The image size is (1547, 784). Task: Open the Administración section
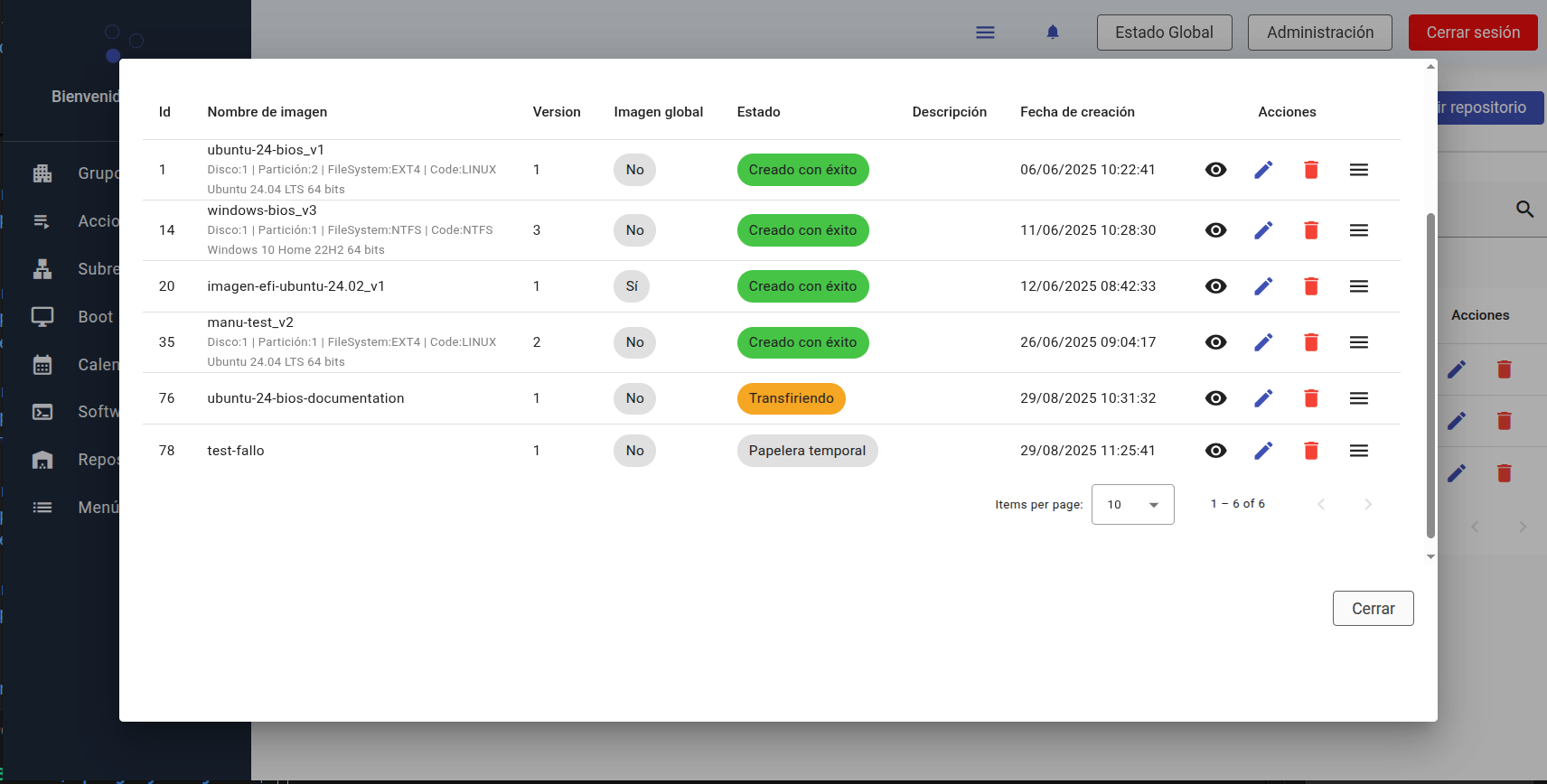tap(1319, 33)
